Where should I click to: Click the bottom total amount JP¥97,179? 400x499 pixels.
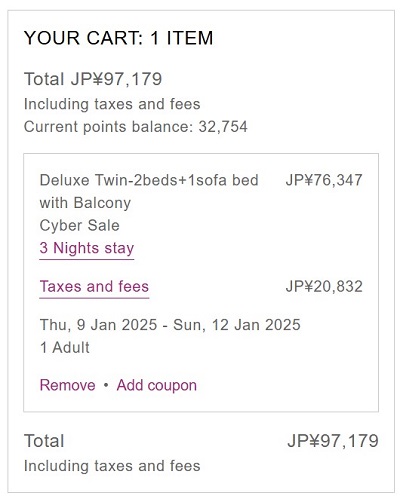[333, 441]
